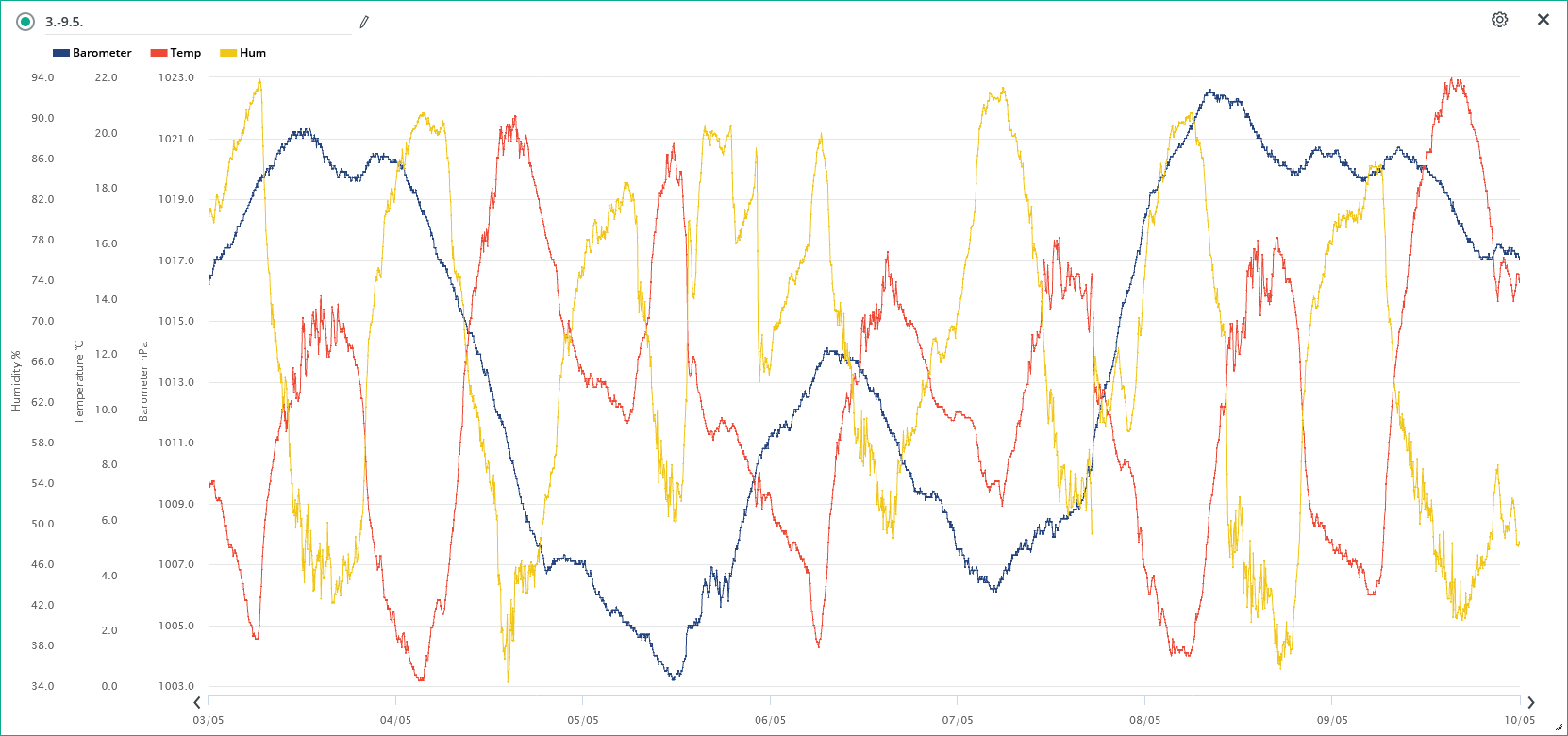
Task: Advance to the next time range using right chevron
Action: pyautogui.click(x=1530, y=702)
